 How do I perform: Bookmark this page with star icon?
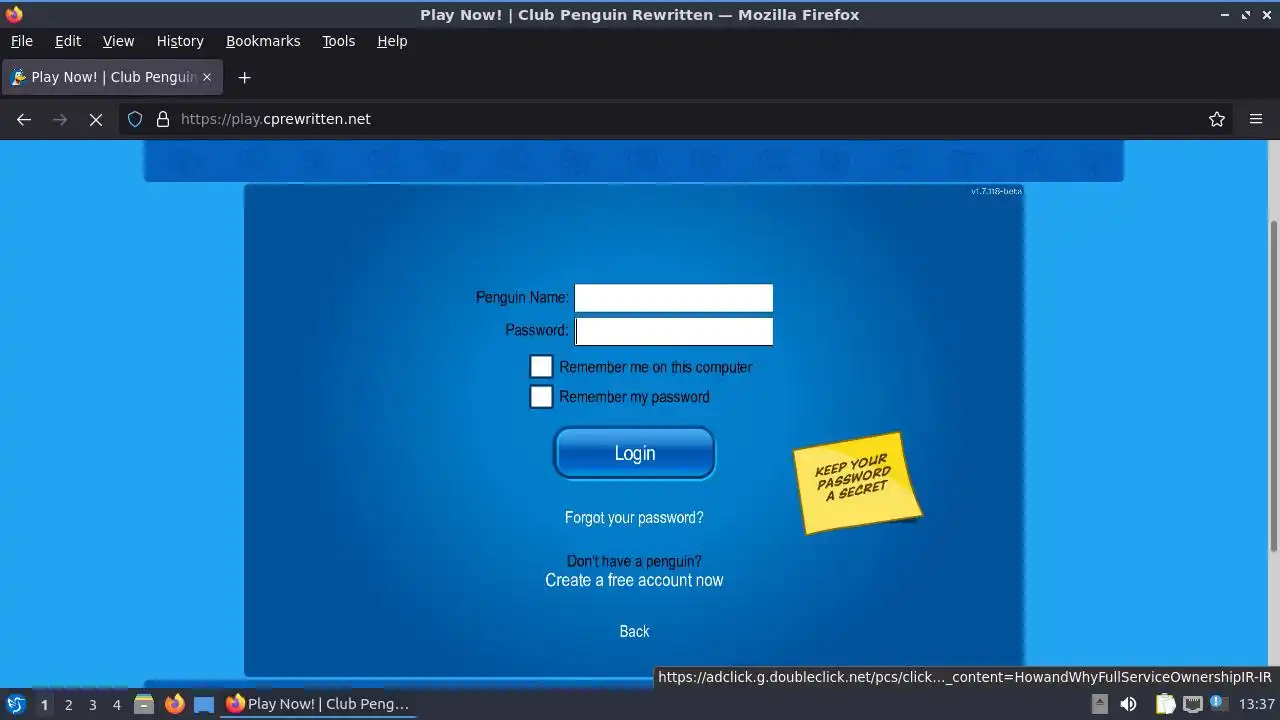click(1217, 119)
